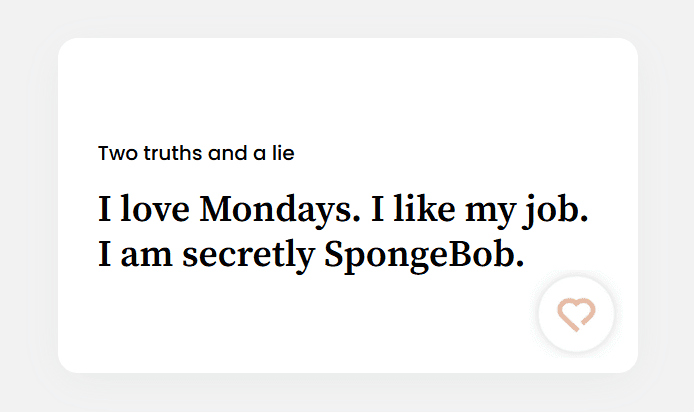Click the word 'lie' in the prompt title
The width and height of the screenshot is (694, 412).
click(x=281, y=154)
